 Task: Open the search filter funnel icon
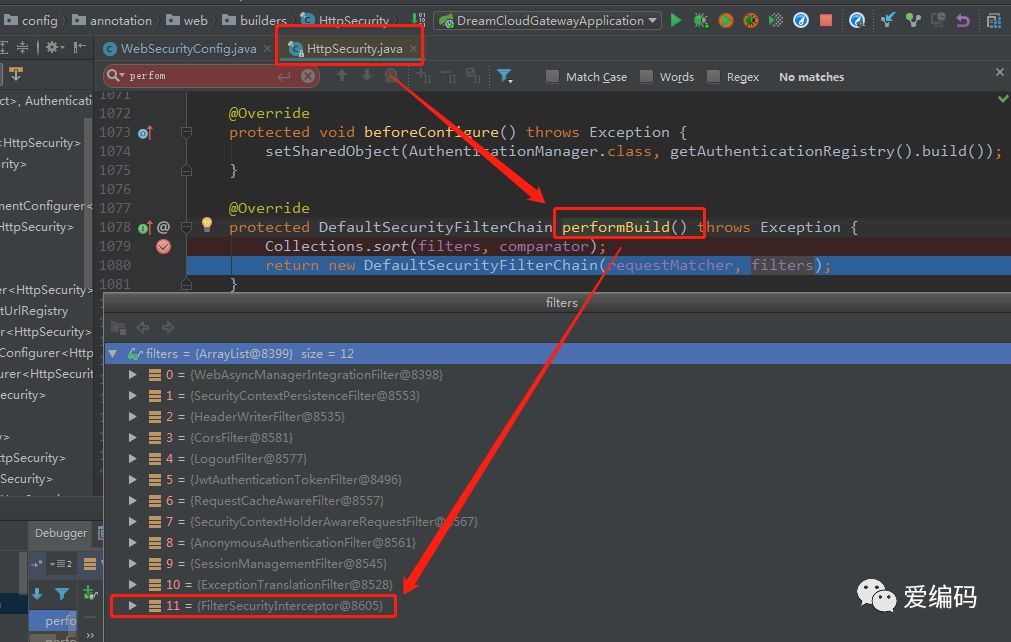[x=505, y=77]
